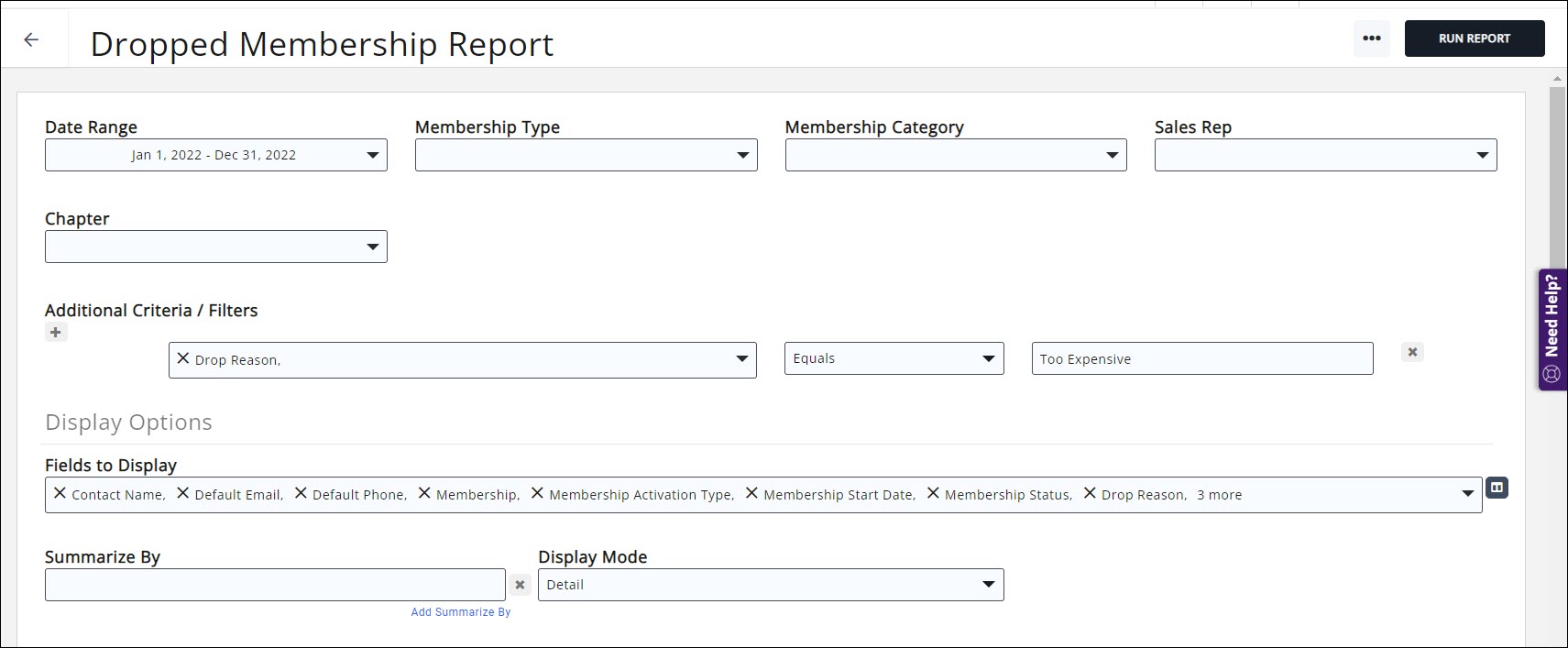
Task: Delete the Drop Reason filter row
Action: pyautogui.click(x=1412, y=352)
